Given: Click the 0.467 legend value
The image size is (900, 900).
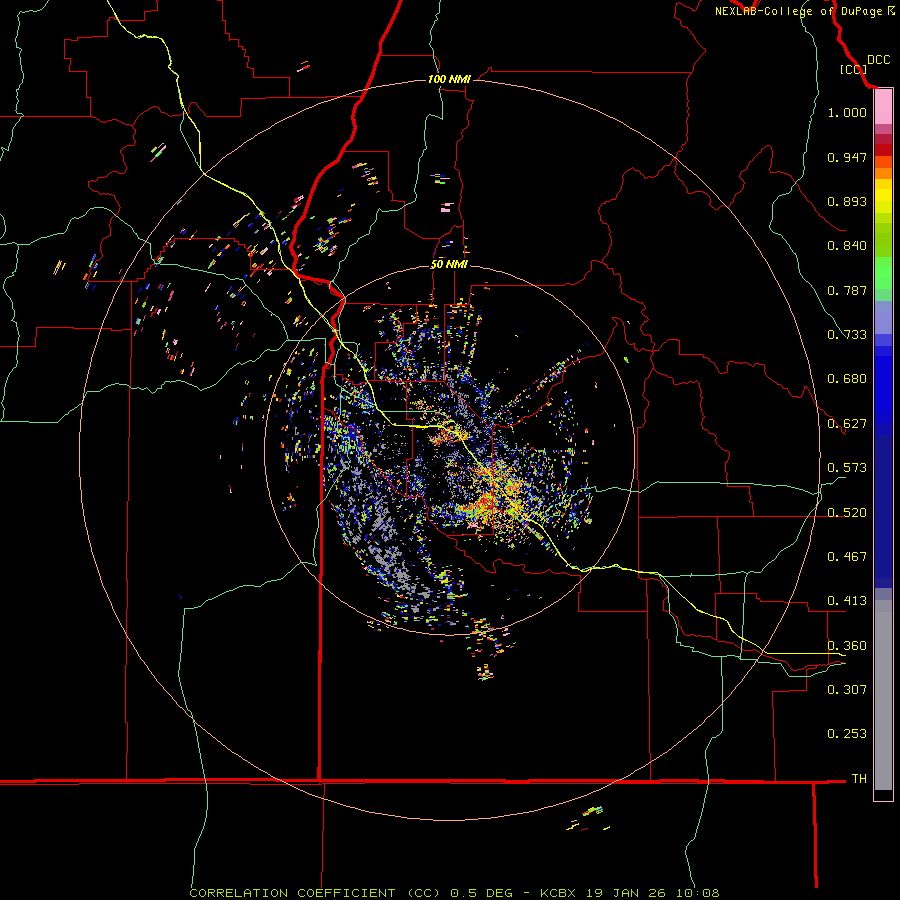Looking at the screenshot, I should pyautogui.click(x=847, y=557).
